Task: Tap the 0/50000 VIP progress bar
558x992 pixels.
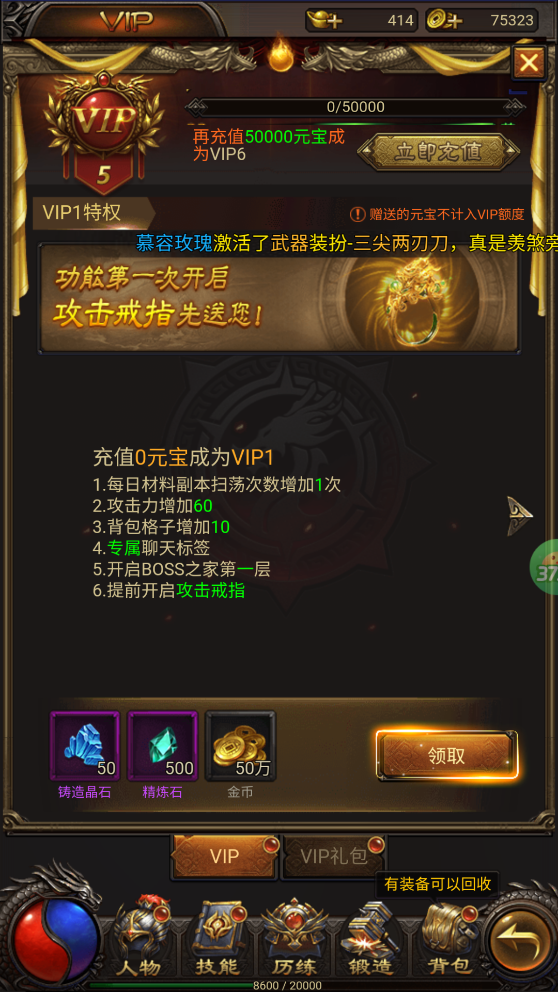Action: [x=356, y=108]
